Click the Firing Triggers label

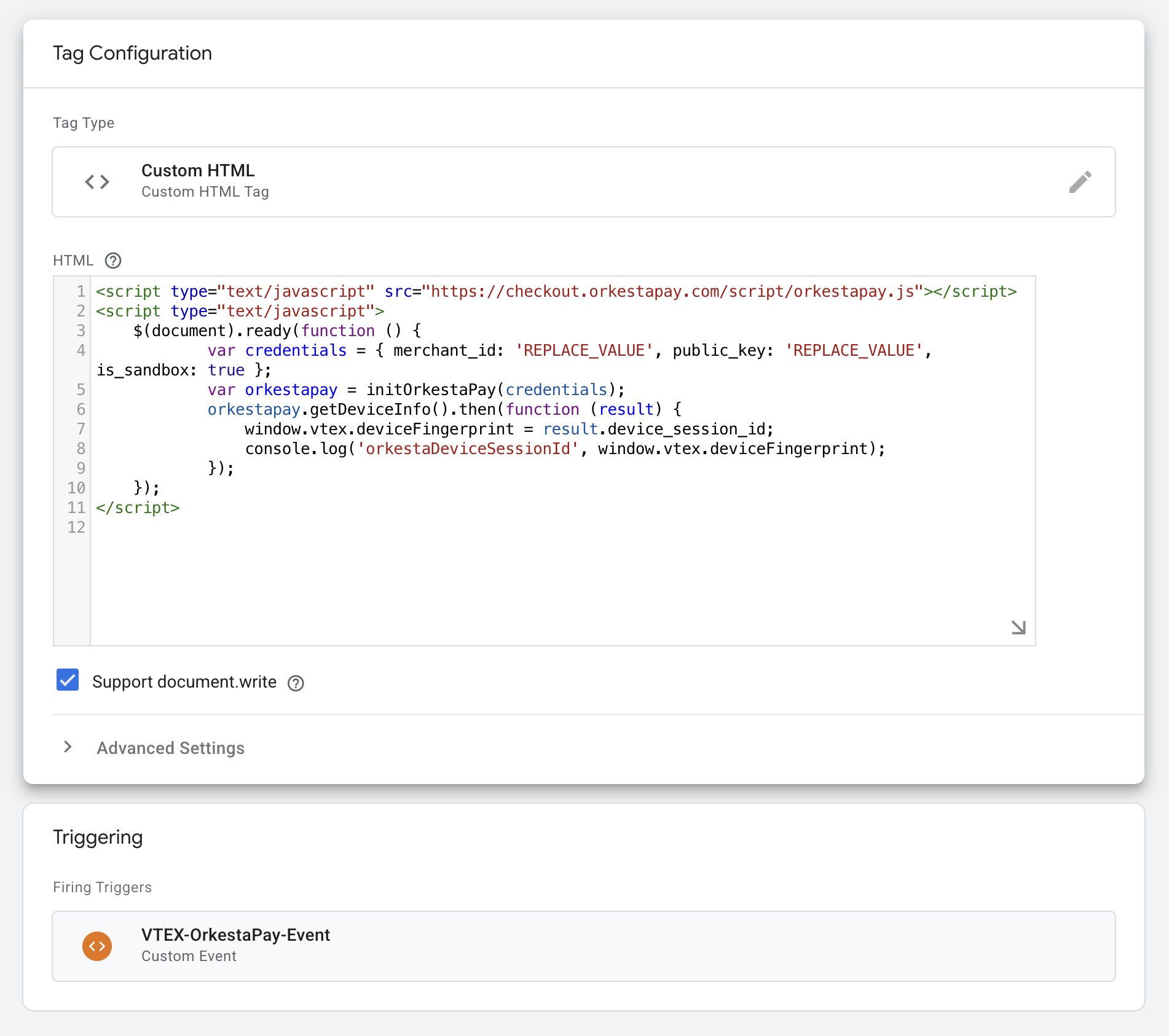point(102,887)
